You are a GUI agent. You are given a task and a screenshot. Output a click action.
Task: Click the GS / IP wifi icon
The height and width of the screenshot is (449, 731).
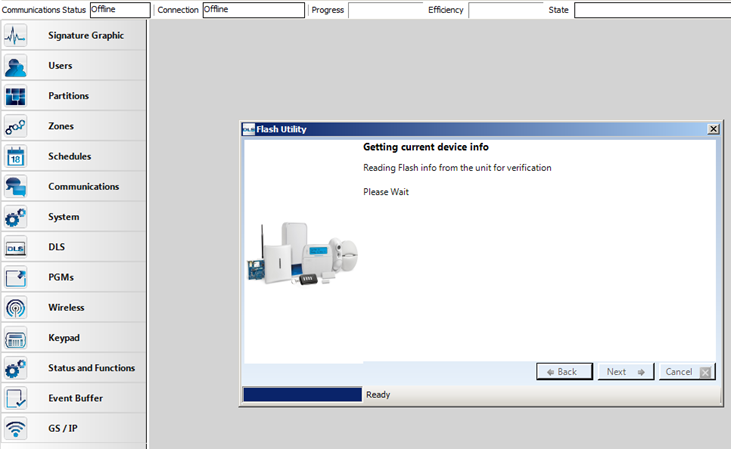15,429
